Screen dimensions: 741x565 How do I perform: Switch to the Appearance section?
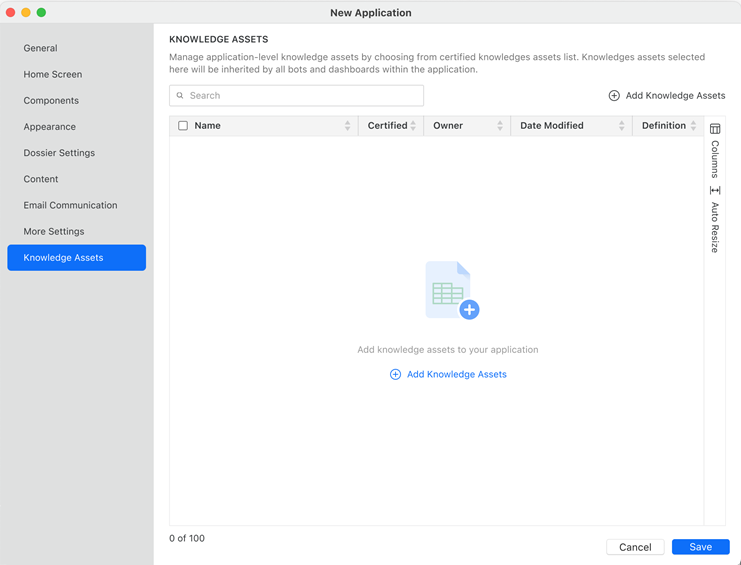tap(50, 127)
